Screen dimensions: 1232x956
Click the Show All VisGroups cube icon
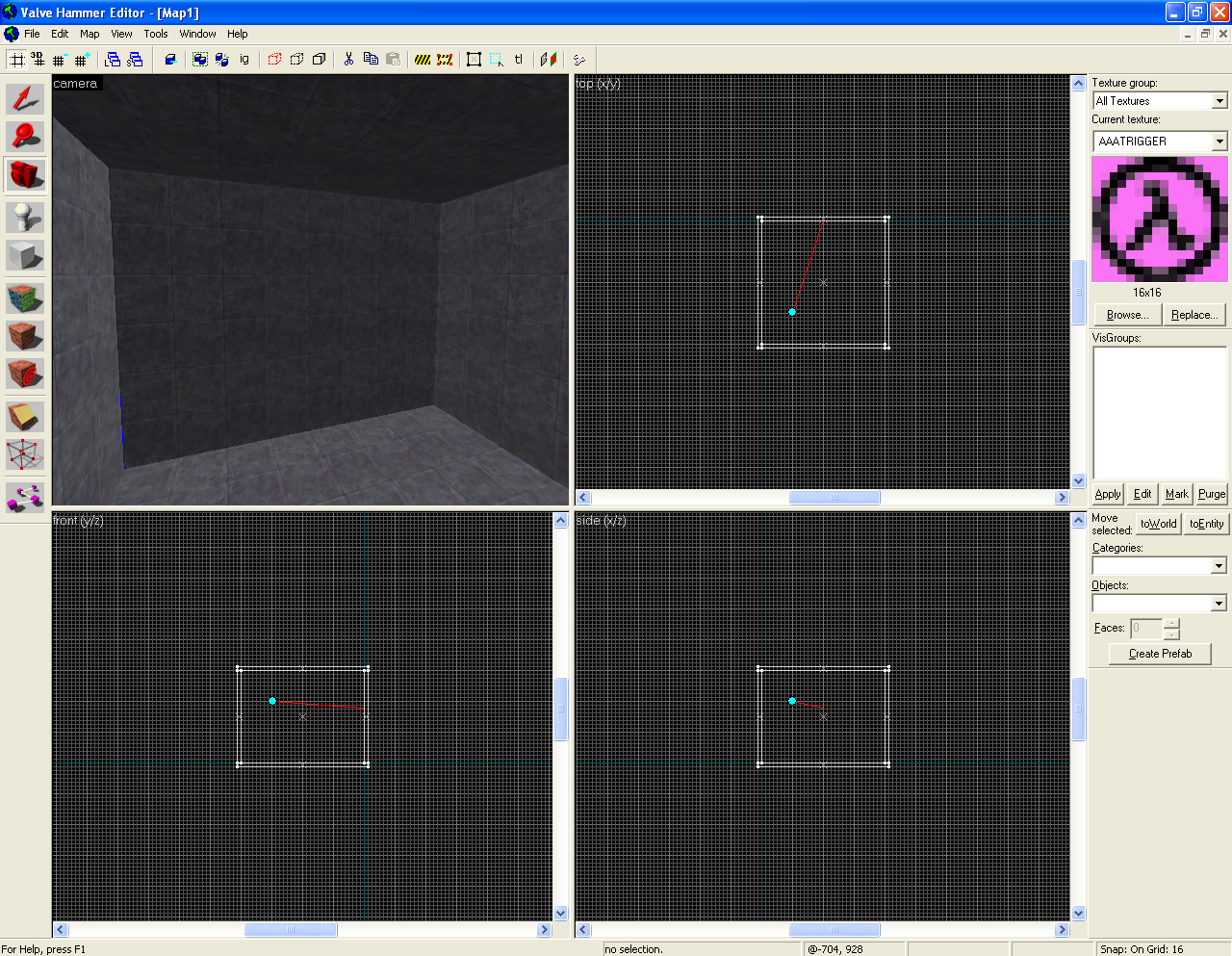coord(319,60)
